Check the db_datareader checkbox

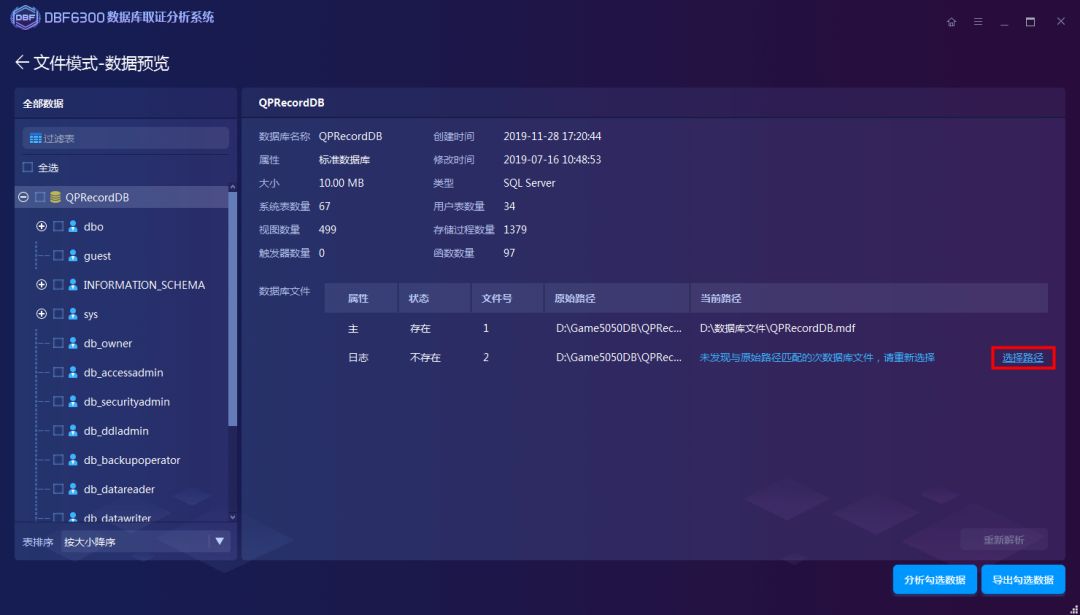(x=58, y=489)
